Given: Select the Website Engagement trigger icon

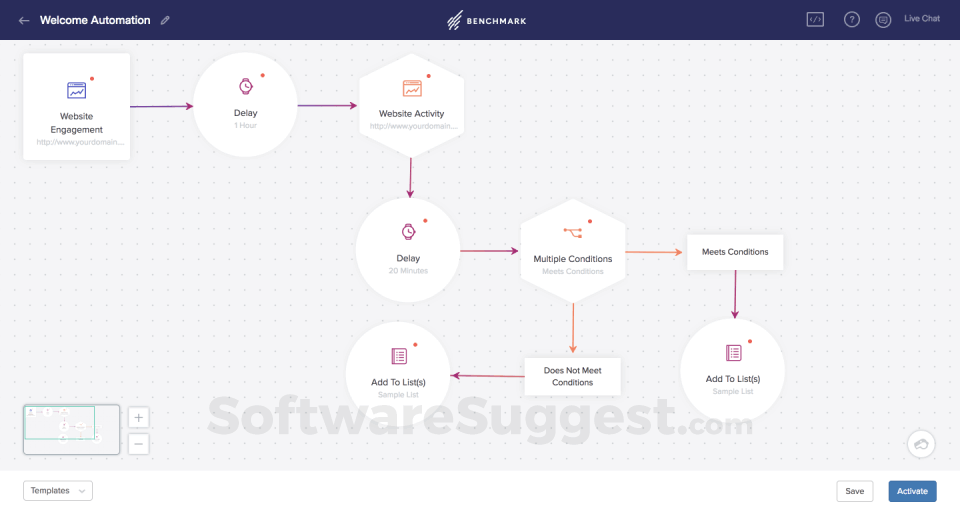Looking at the screenshot, I should 77,91.
